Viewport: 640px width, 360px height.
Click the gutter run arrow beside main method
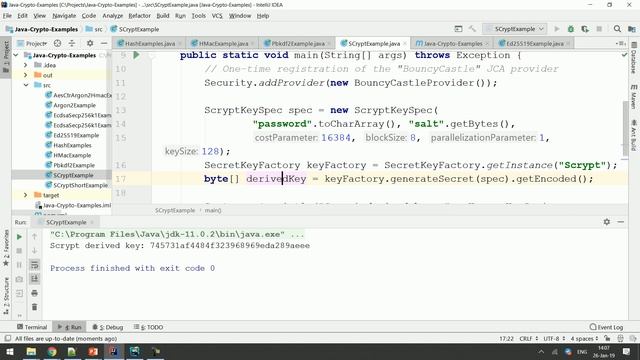136,55
